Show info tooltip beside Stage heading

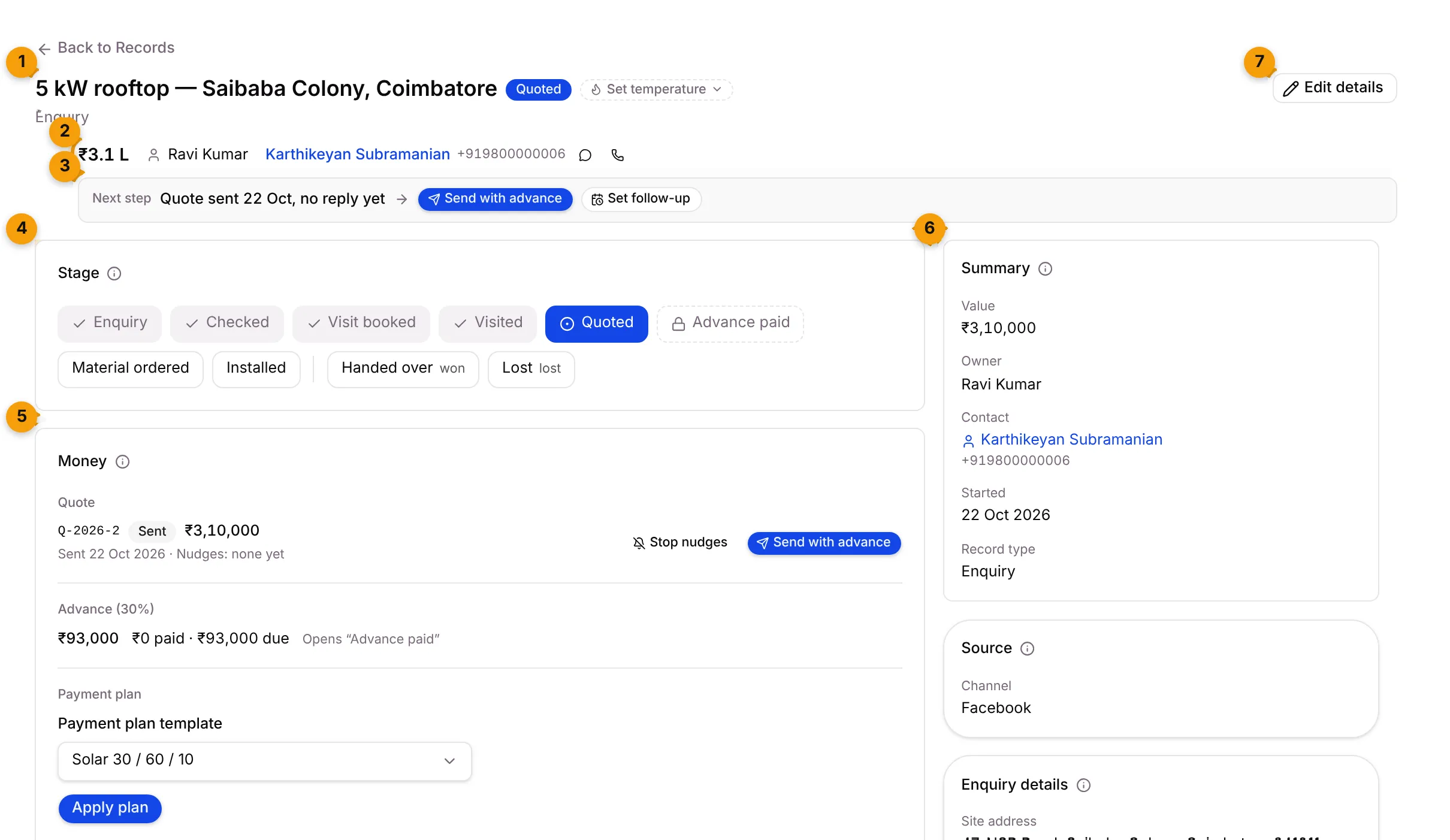(x=114, y=274)
